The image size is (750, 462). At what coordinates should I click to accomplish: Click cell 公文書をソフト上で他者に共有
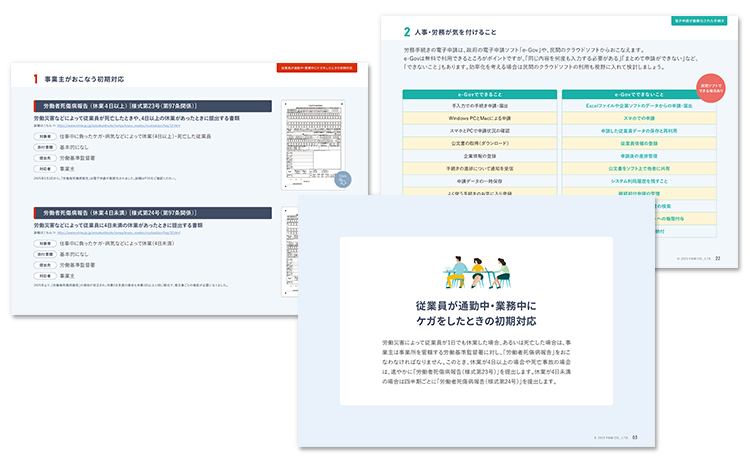point(639,168)
